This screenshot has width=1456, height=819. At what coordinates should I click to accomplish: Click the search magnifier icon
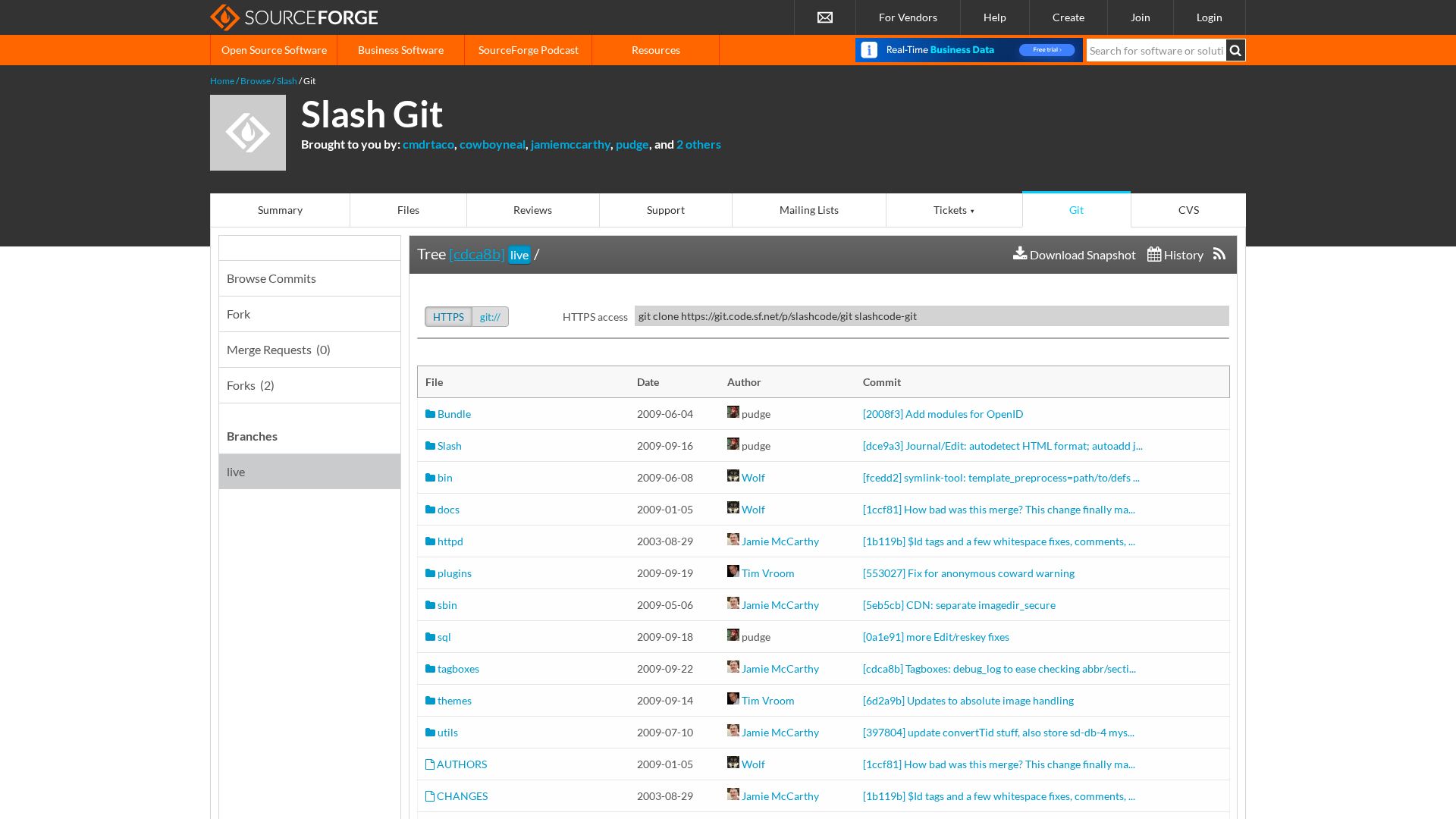[x=1235, y=50]
